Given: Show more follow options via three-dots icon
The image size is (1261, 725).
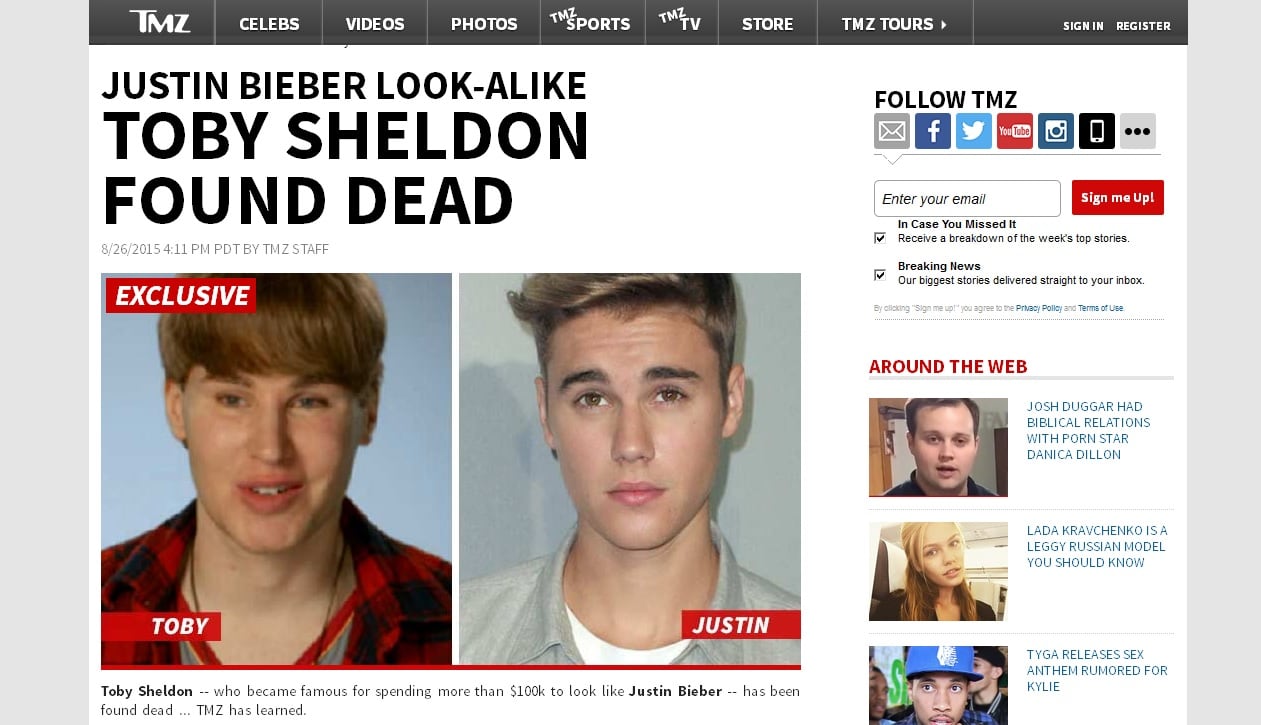Looking at the screenshot, I should click(x=1138, y=131).
